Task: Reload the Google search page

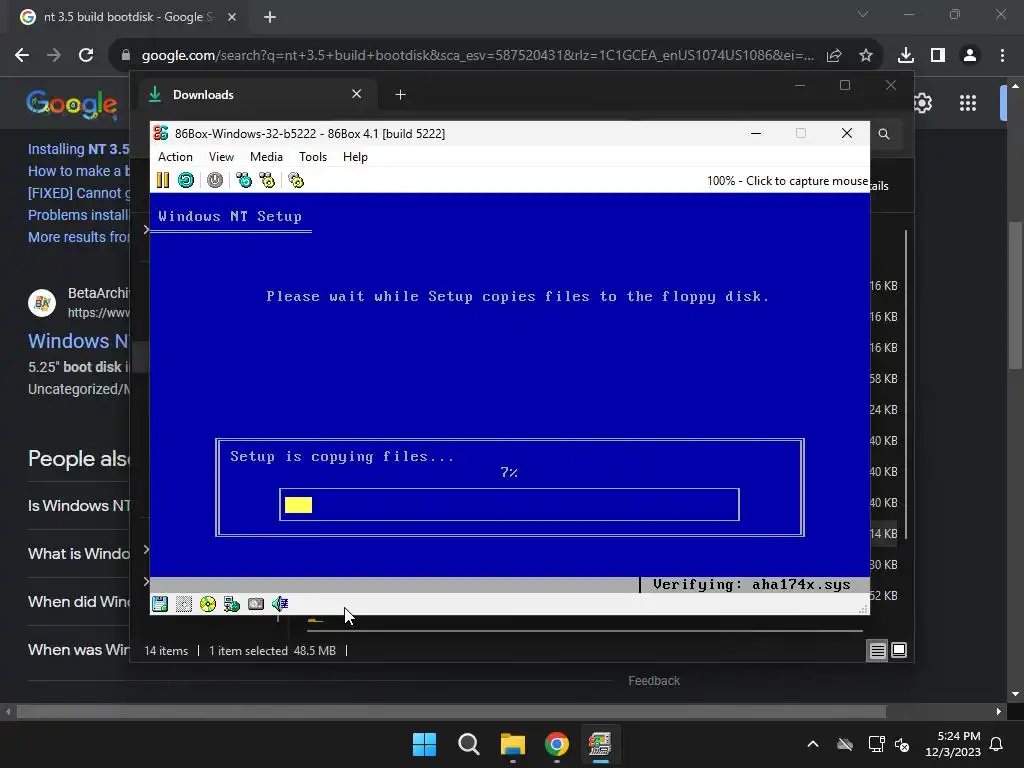Action: (x=86, y=56)
